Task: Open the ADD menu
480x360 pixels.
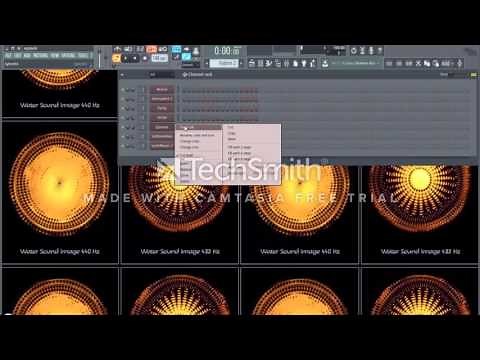Action: click(x=27, y=56)
